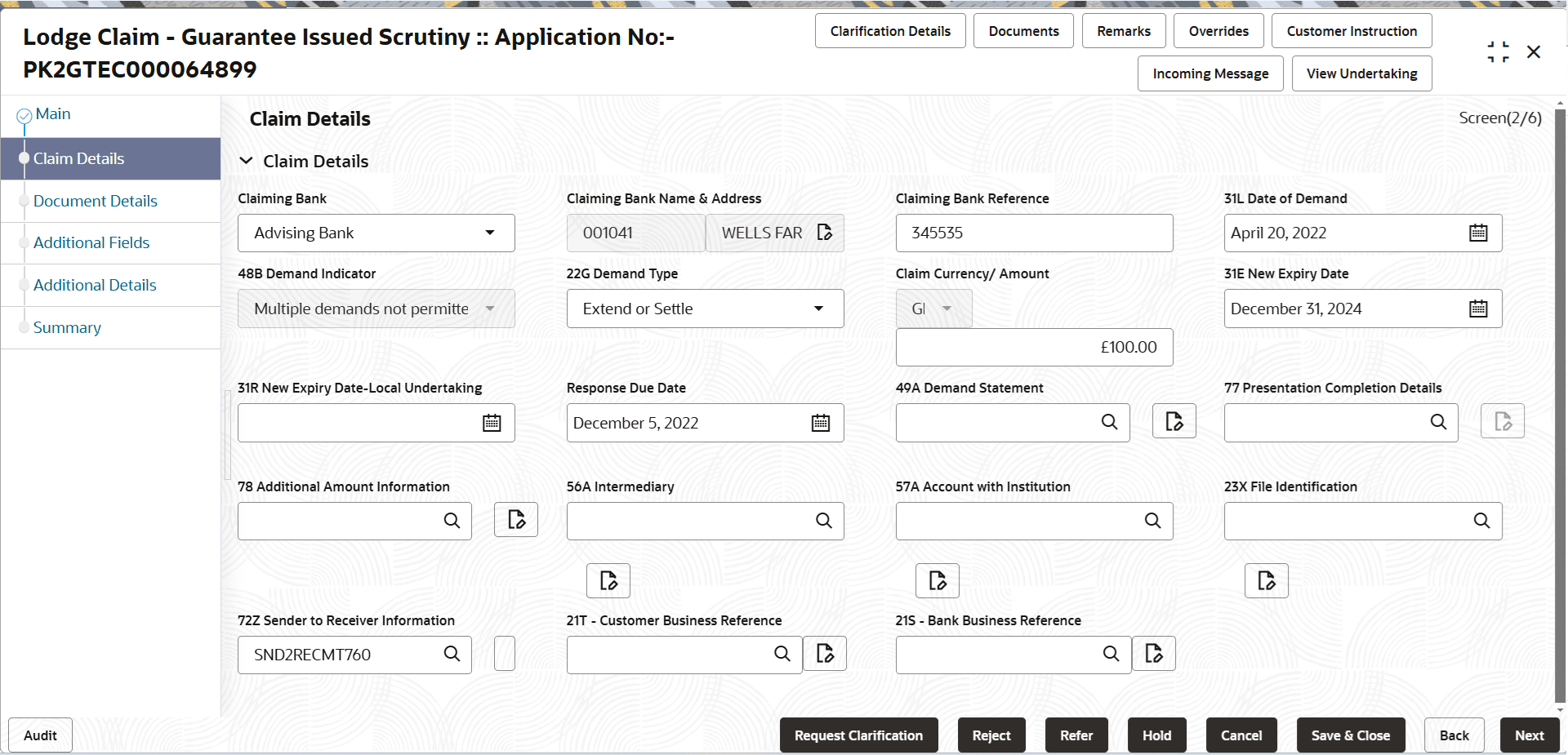The height and width of the screenshot is (755, 1568).
Task: Open calendar for 31E New Expiry Date
Action: (1478, 309)
